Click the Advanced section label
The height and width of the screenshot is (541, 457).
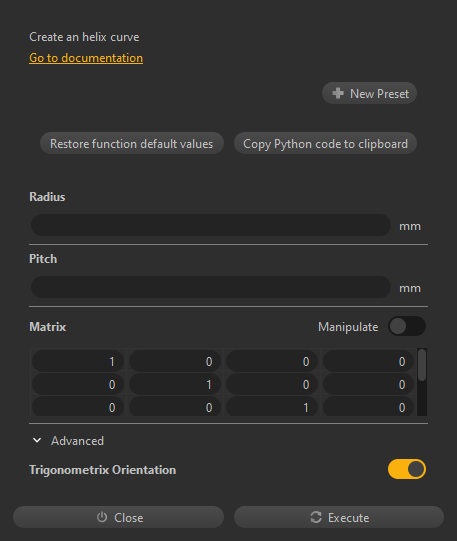click(x=77, y=441)
